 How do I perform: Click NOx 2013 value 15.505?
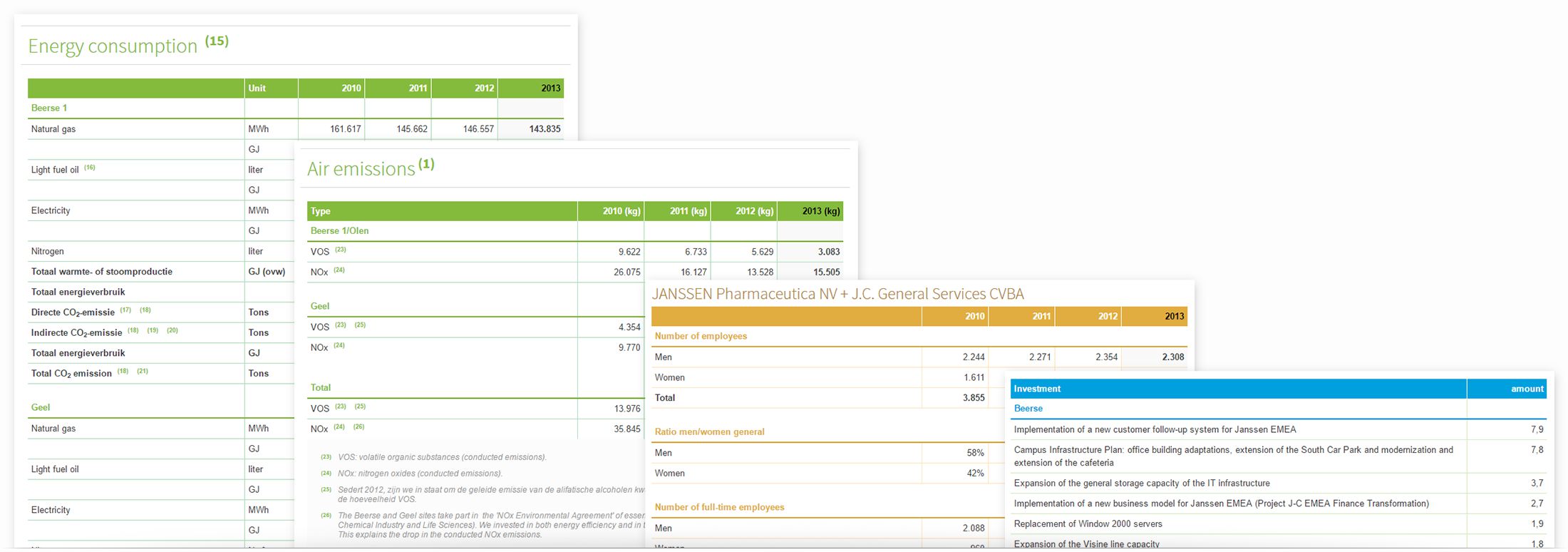[827, 272]
